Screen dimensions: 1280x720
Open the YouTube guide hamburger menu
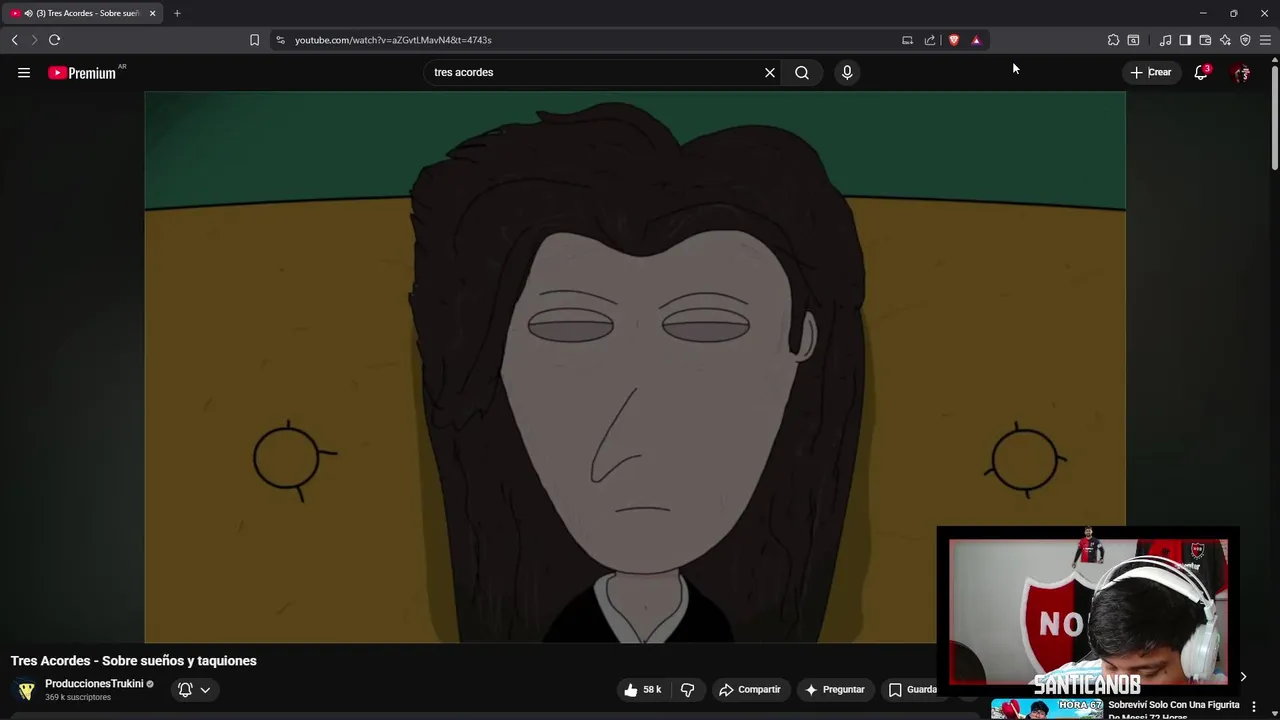coord(24,72)
